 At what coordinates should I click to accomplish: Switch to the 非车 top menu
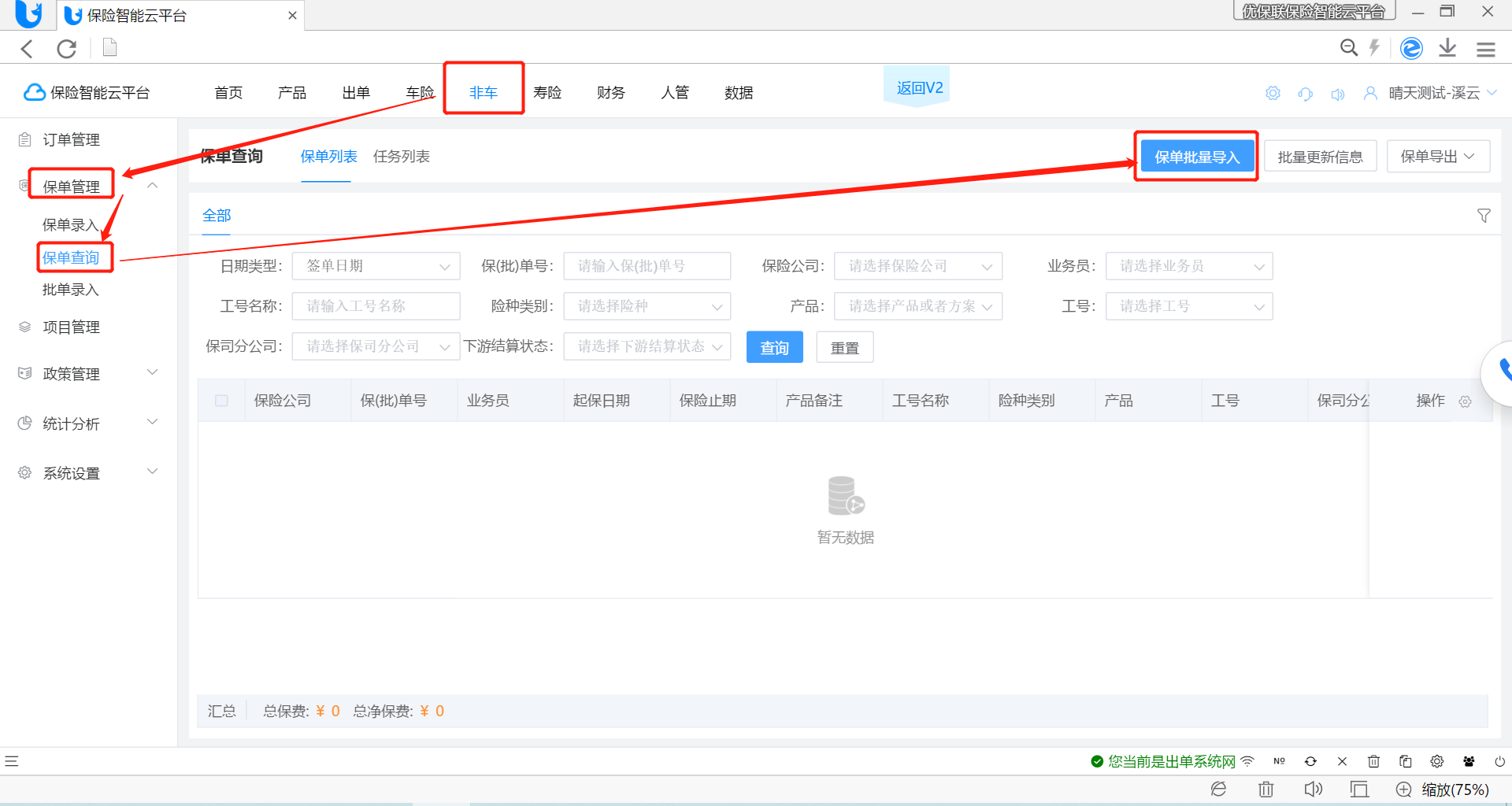(484, 93)
